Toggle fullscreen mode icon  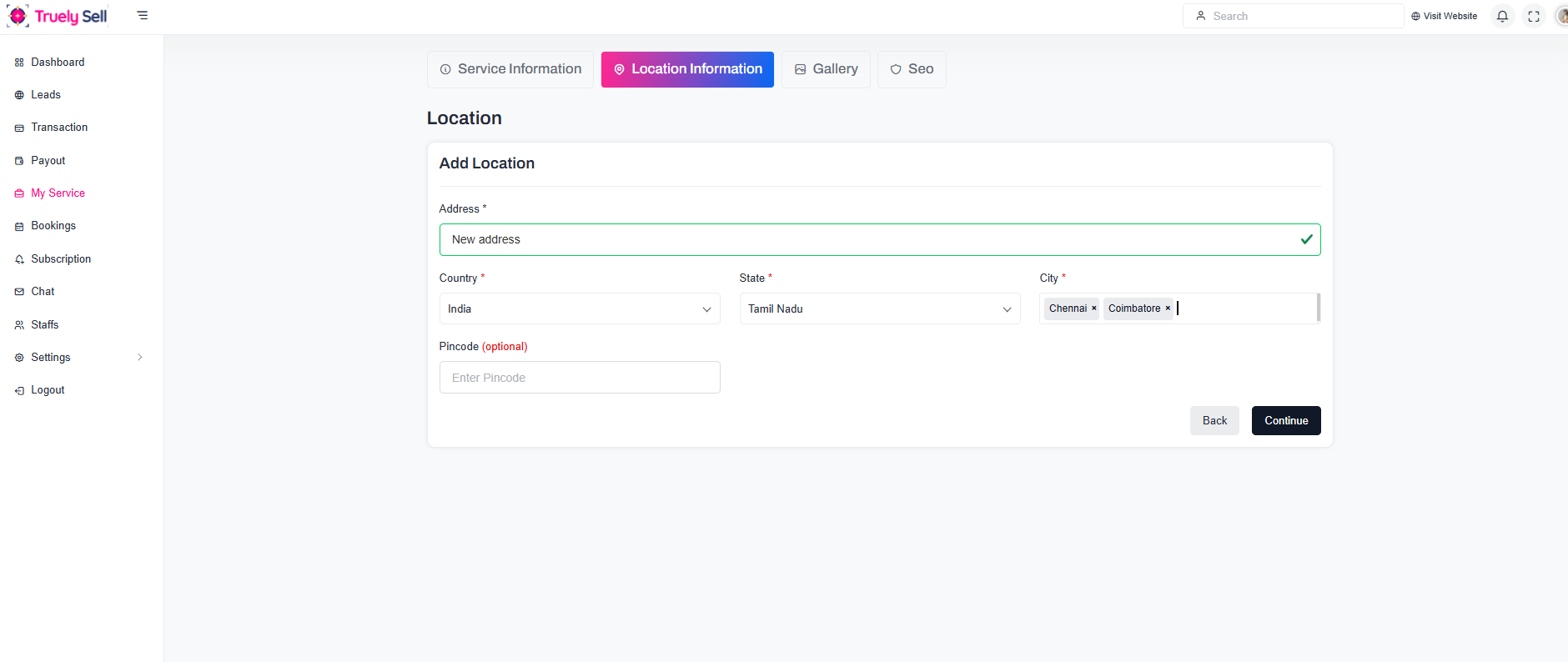[x=1534, y=16]
